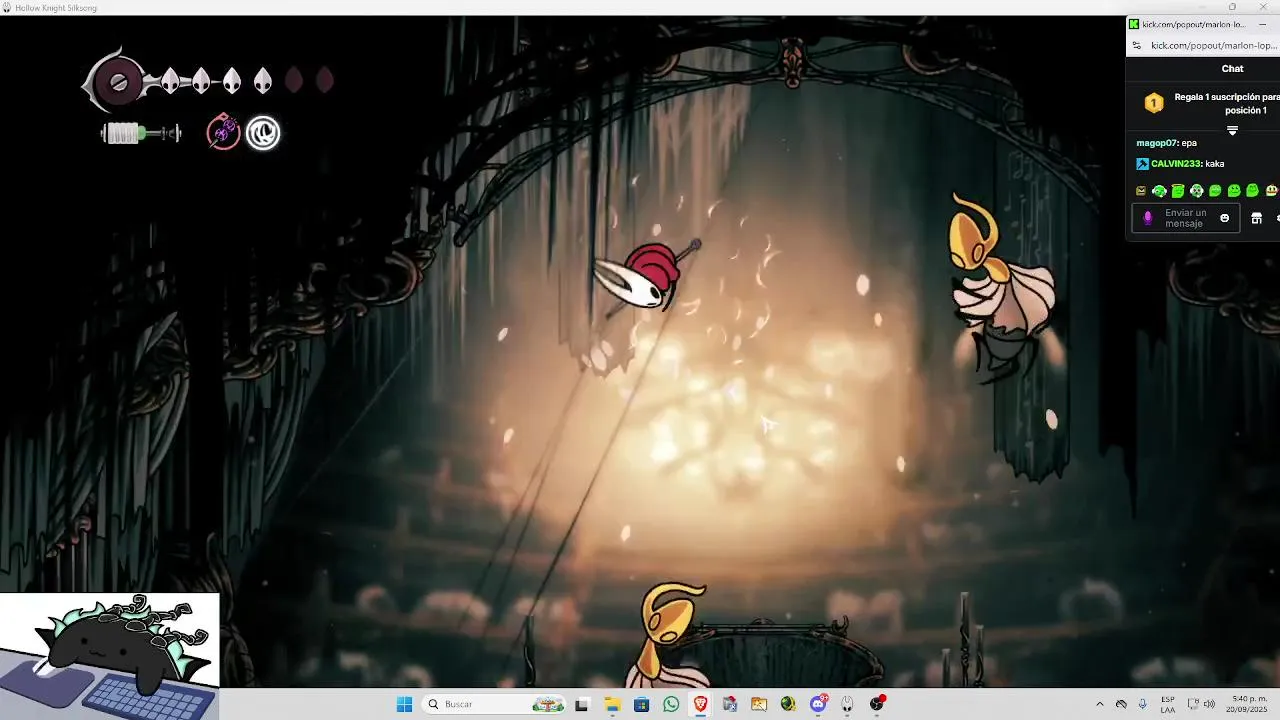Click the pink tool icon in HUD
The height and width of the screenshot is (720, 1280).
[223, 132]
